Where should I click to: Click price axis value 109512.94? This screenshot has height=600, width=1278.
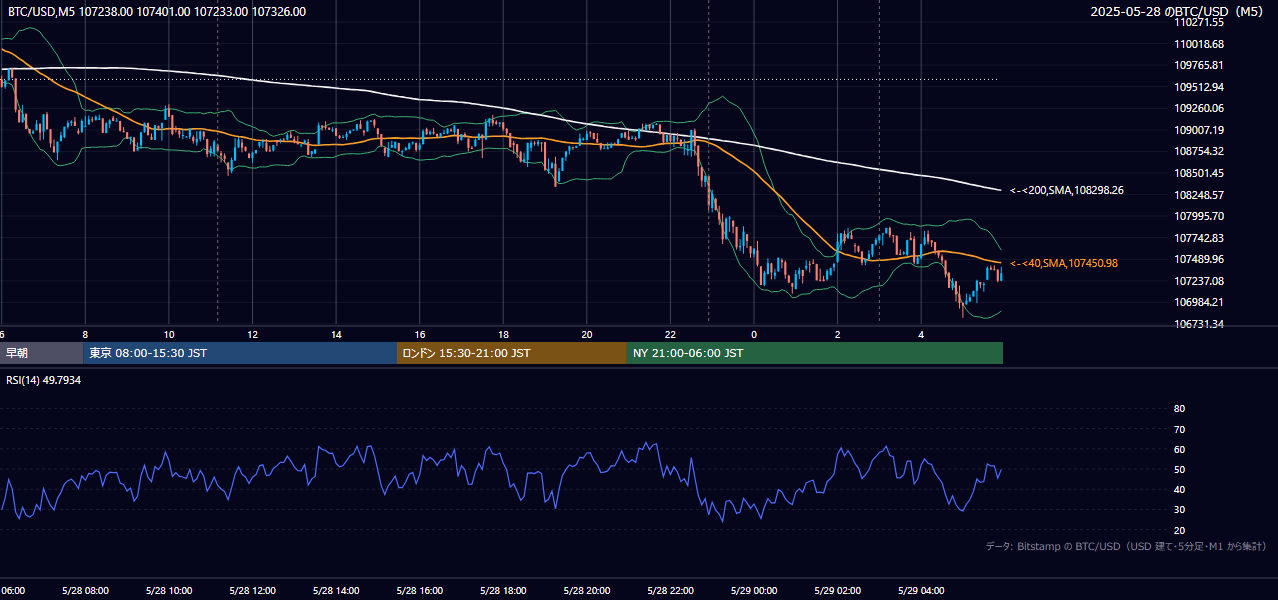(1201, 87)
